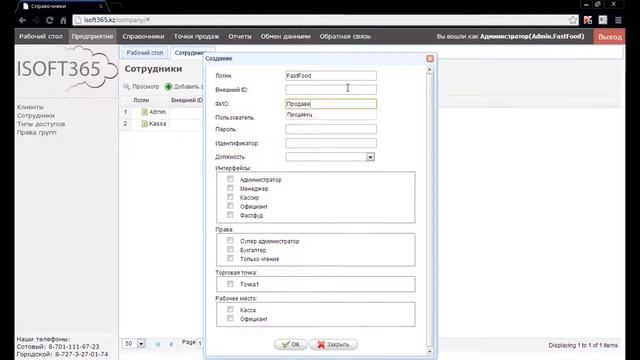The height and width of the screenshot is (360, 640).
Task: Log out with the Выход button
Action: pyautogui.click(x=609, y=37)
